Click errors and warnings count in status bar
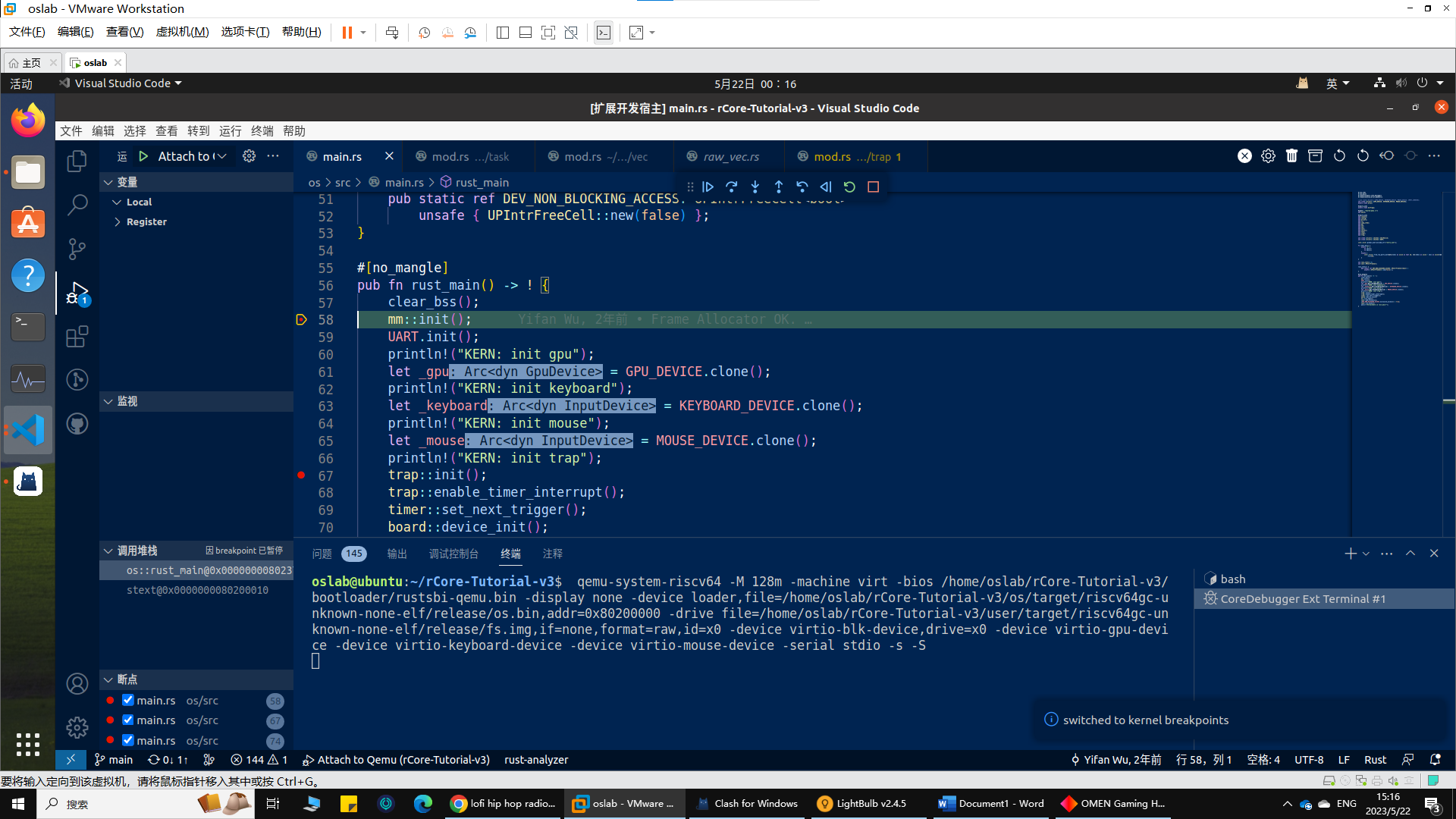Screen dimensions: 1456x819 click(259, 760)
